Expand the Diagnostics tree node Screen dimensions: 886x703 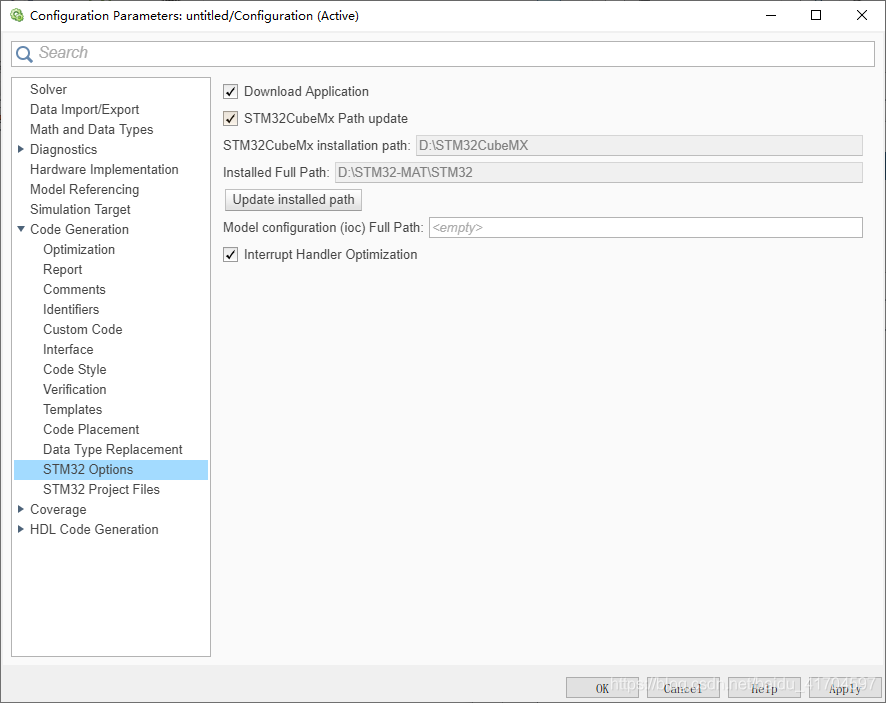[x=21, y=150]
